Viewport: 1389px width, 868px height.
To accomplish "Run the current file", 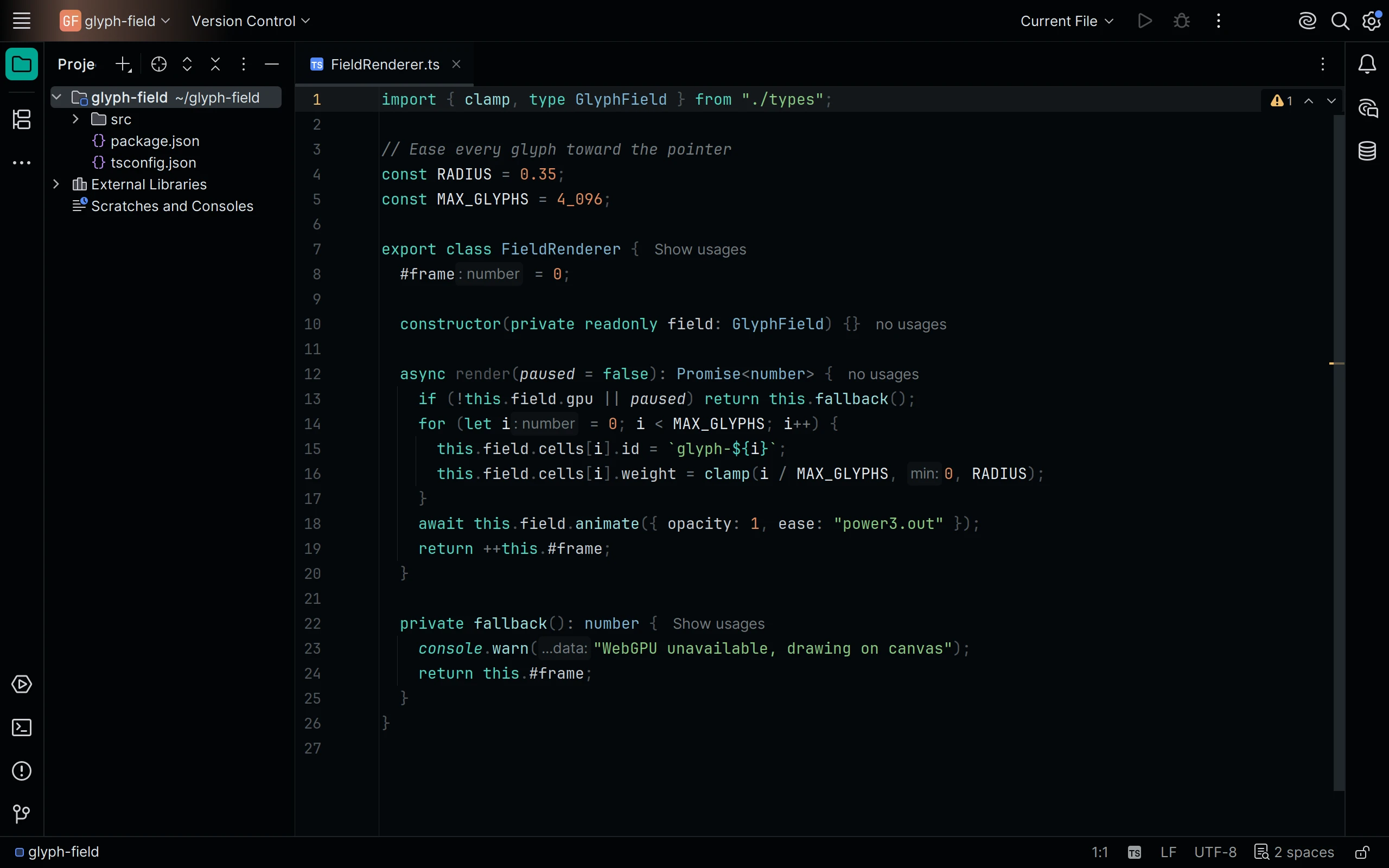I will point(1145,21).
